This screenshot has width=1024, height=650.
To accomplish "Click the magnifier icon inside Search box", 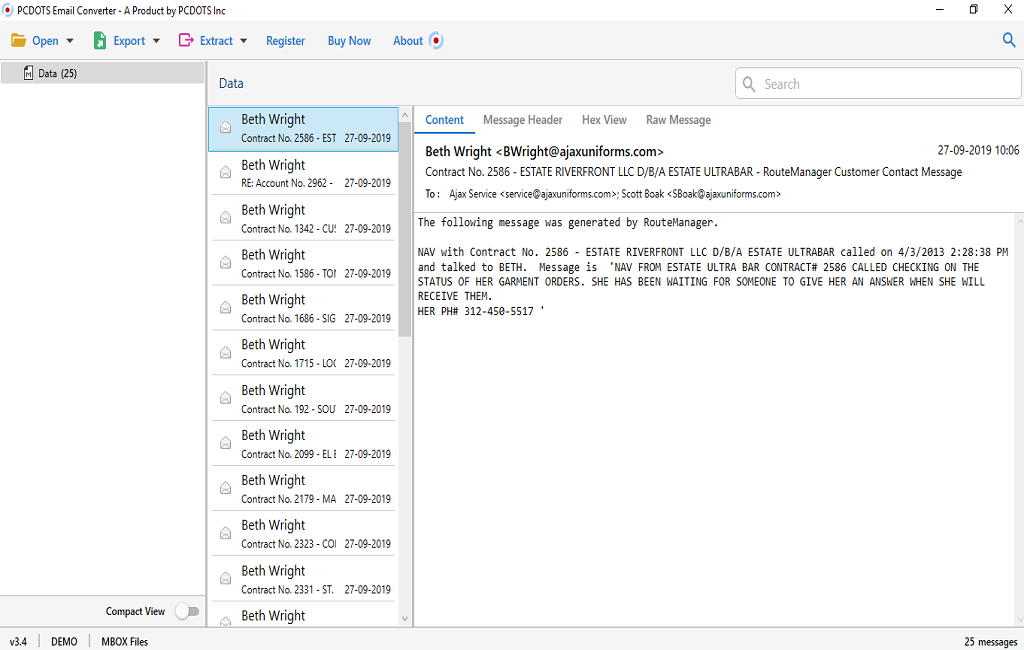I will [749, 84].
